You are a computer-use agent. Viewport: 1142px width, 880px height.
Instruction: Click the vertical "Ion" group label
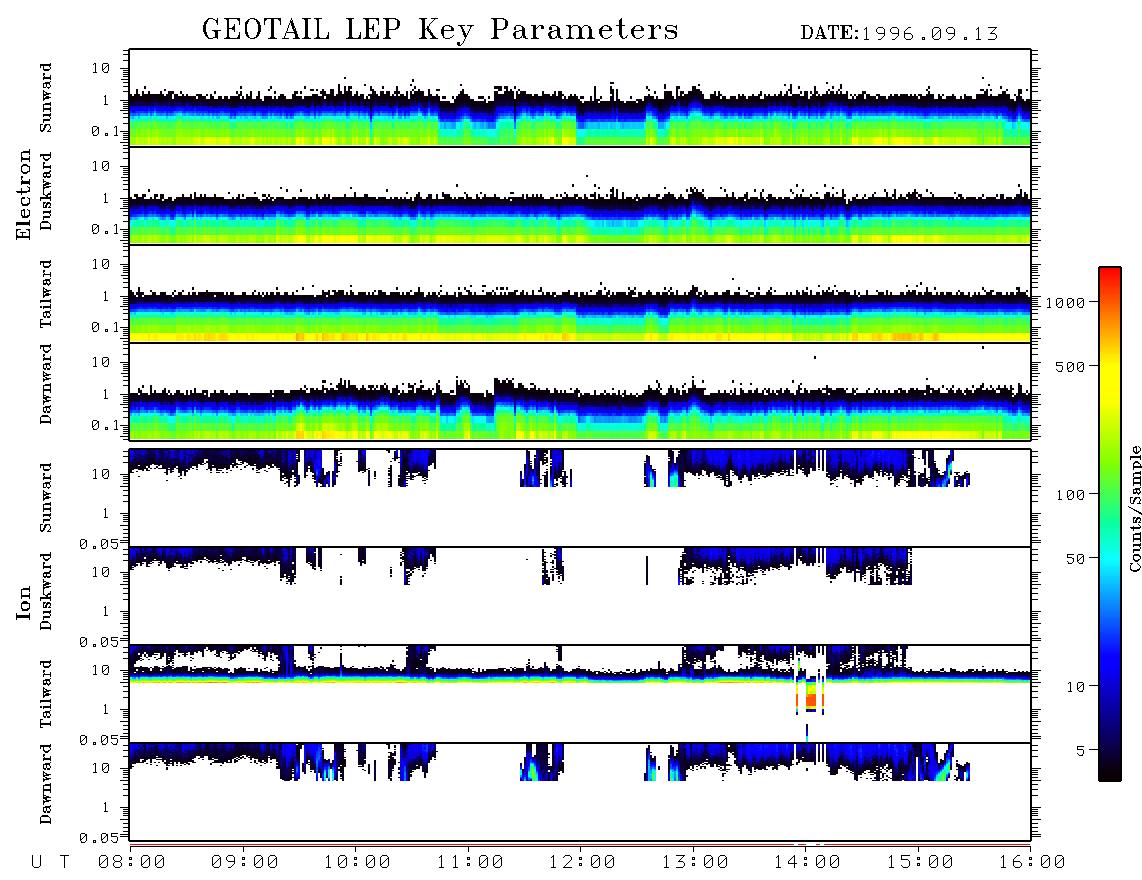coord(23,603)
